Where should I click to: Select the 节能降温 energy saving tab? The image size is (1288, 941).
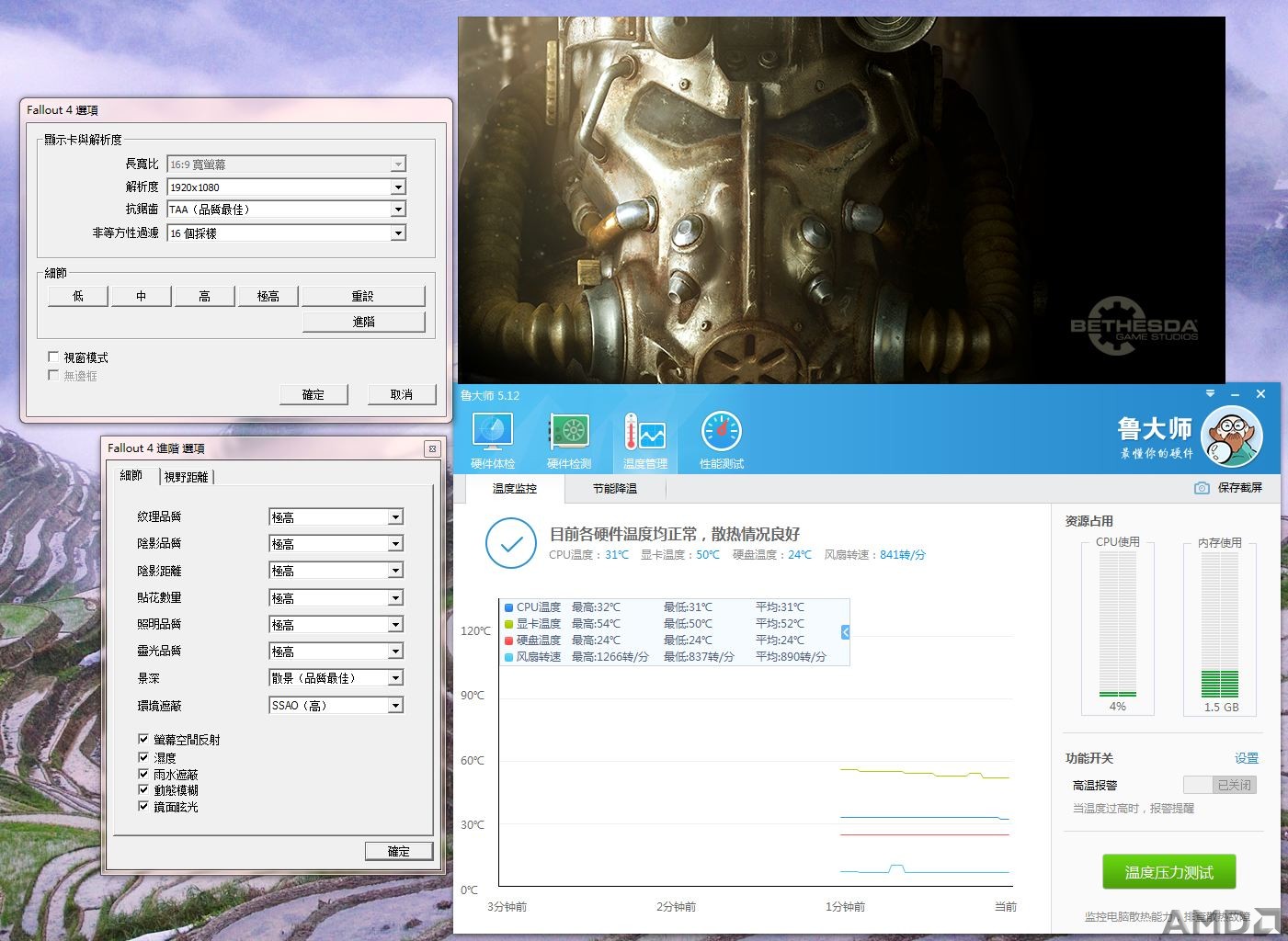coord(615,488)
